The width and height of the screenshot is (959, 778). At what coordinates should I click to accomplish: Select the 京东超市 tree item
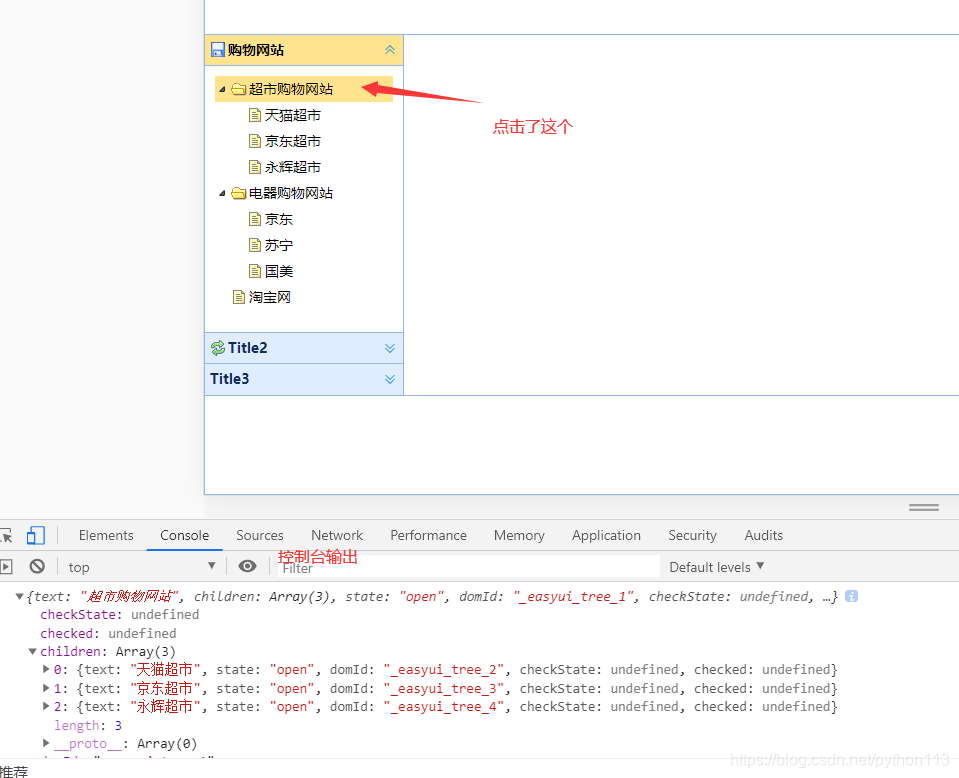(x=292, y=141)
